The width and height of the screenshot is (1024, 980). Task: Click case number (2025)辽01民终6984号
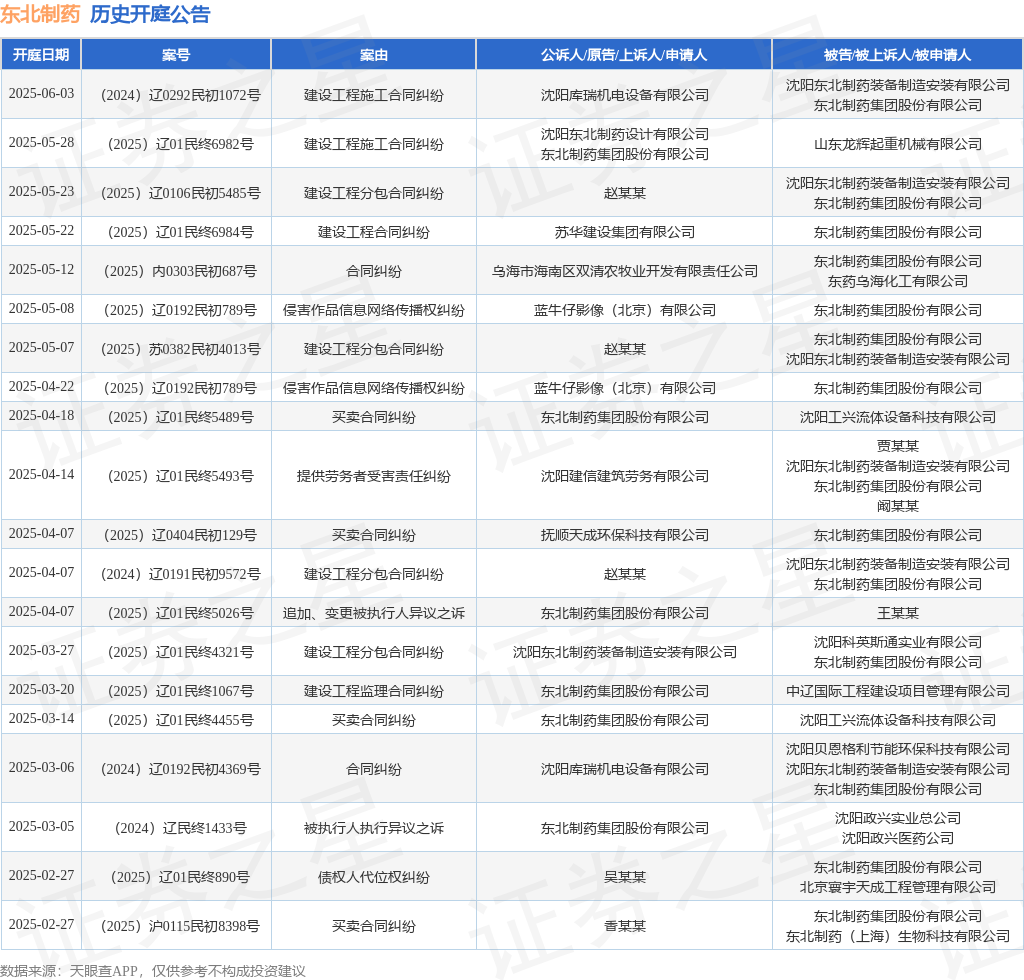click(x=180, y=232)
